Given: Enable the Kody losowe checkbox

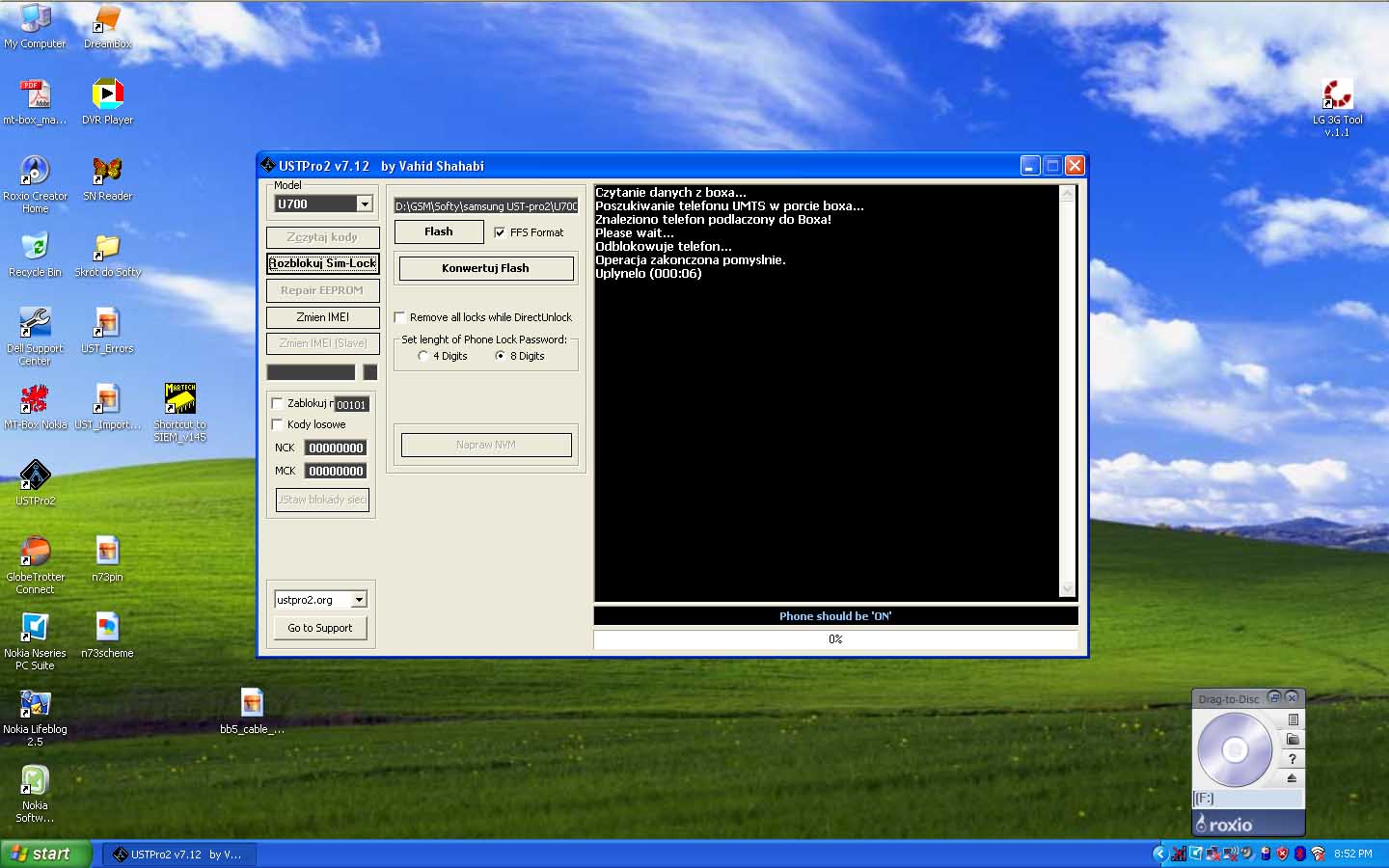Looking at the screenshot, I should click(x=278, y=424).
